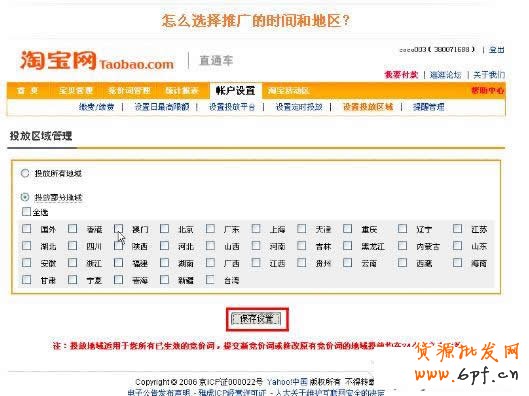Tick the 河南 region checkbox
529x396 pixels.
(256, 246)
